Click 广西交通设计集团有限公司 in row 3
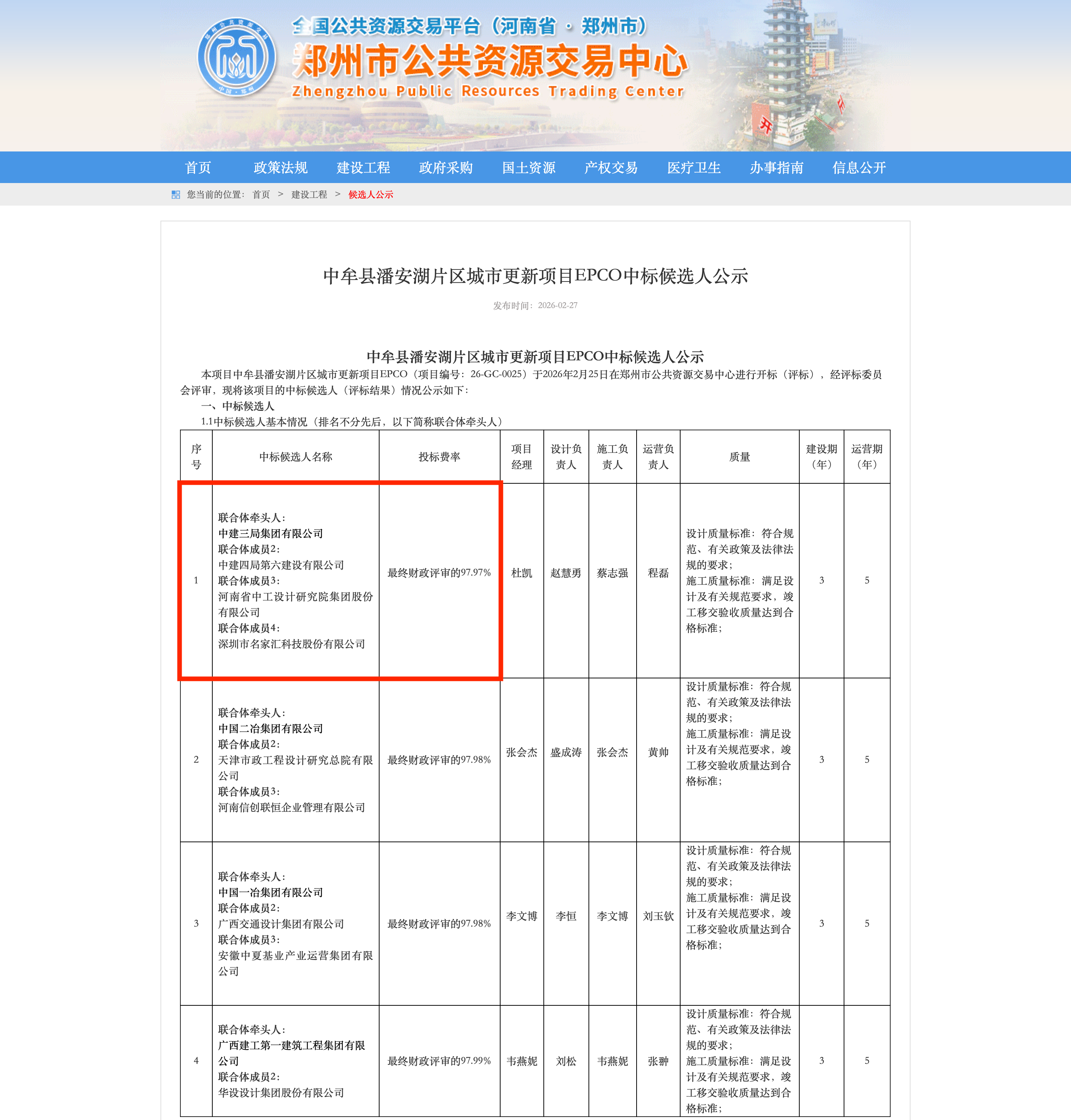 pos(281,924)
